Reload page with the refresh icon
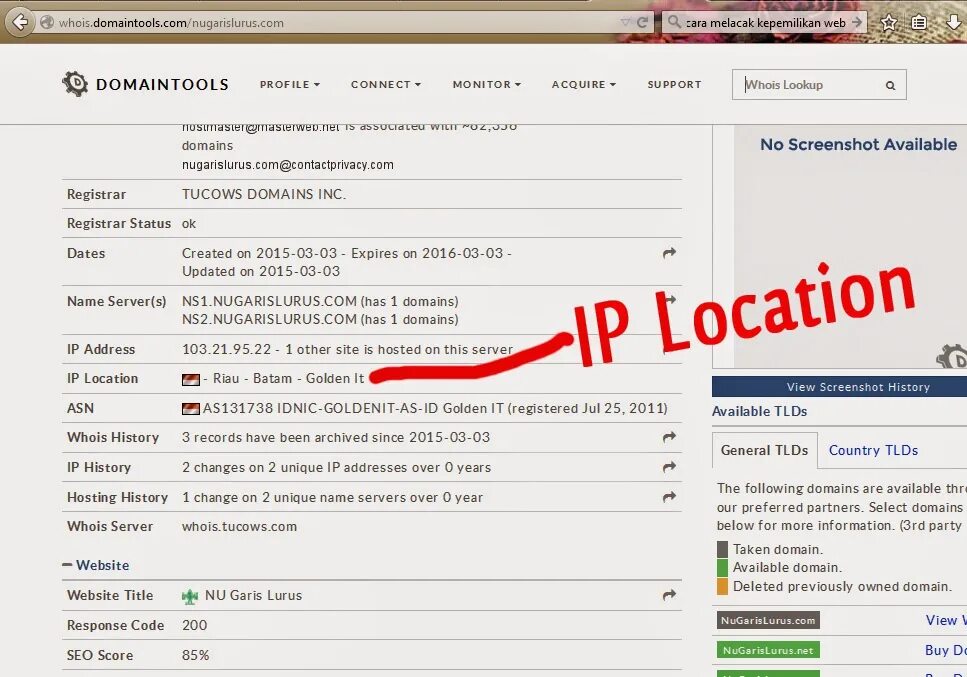The height and width of the screenshot is (677, 967). (x=642, y=23)
